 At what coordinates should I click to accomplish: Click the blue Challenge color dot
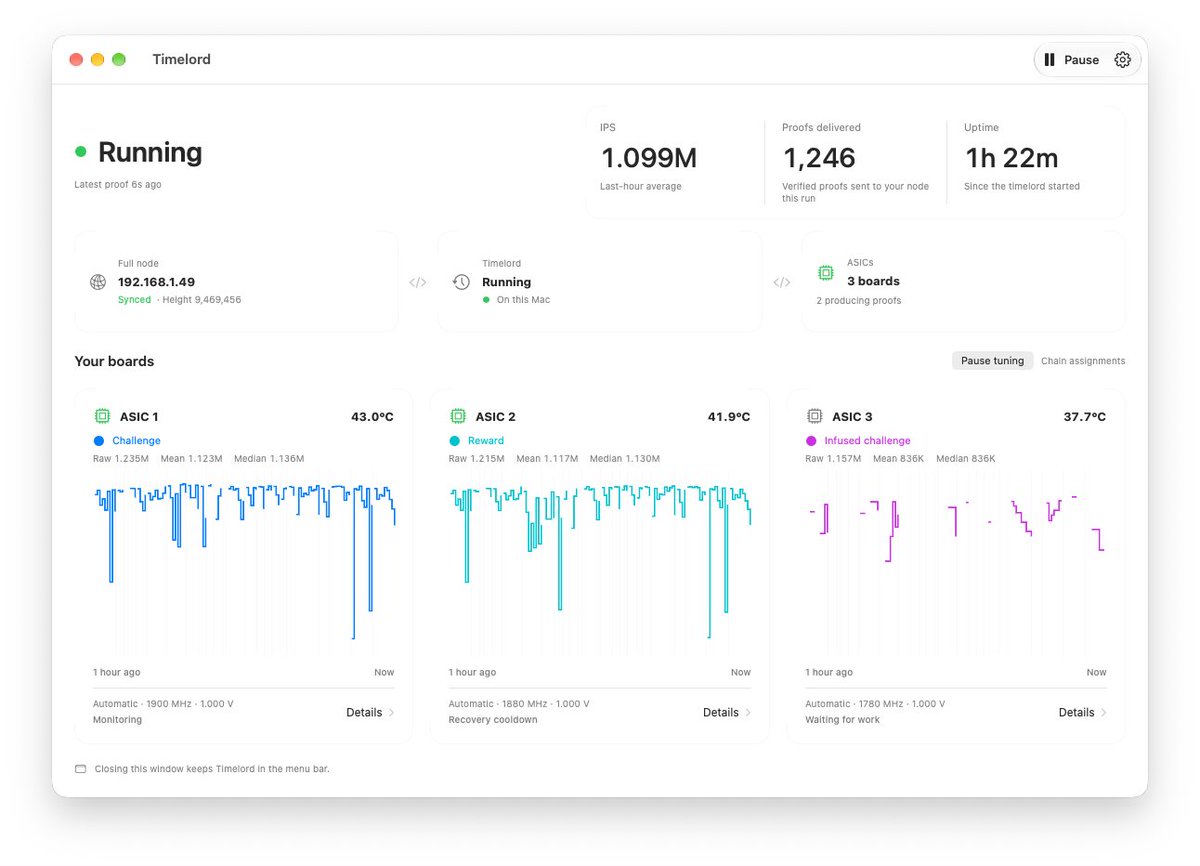pos(99,441)
